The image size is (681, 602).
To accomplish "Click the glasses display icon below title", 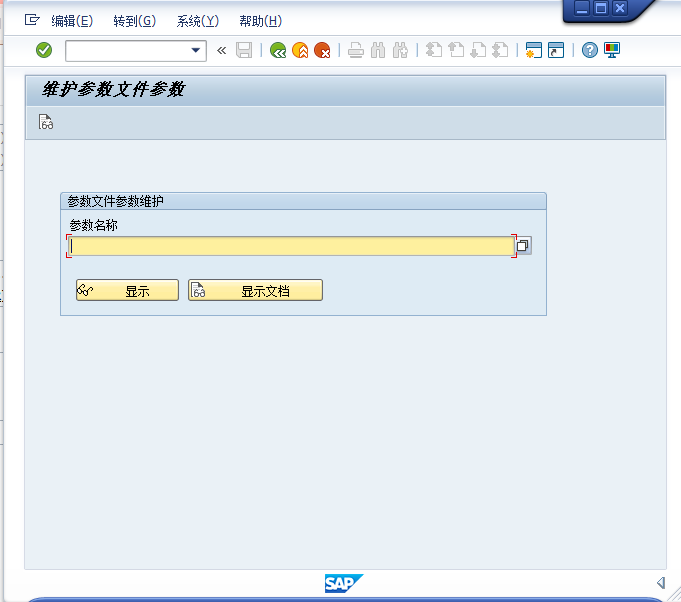I will pos(46,123).
